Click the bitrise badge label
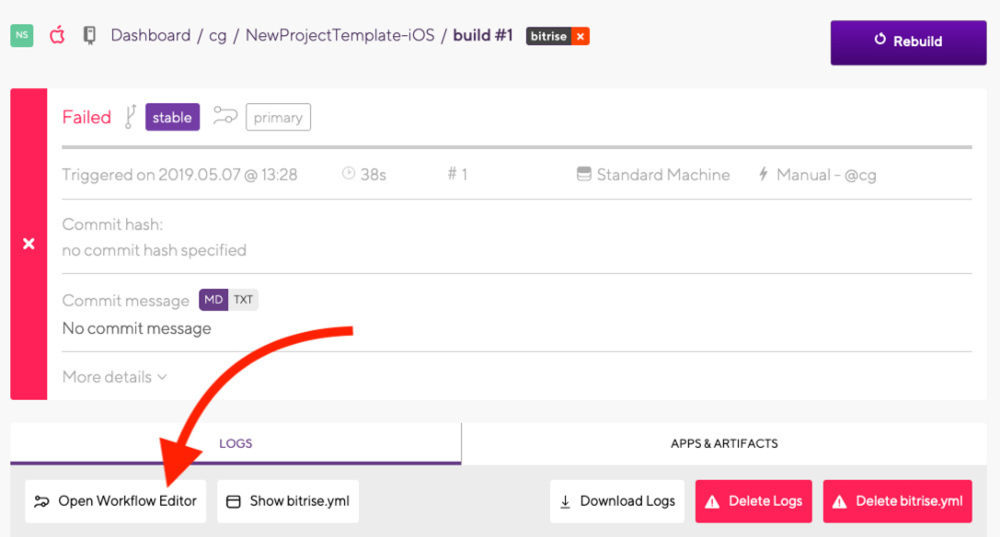1000x537 pixels. (x=548, y=36)
